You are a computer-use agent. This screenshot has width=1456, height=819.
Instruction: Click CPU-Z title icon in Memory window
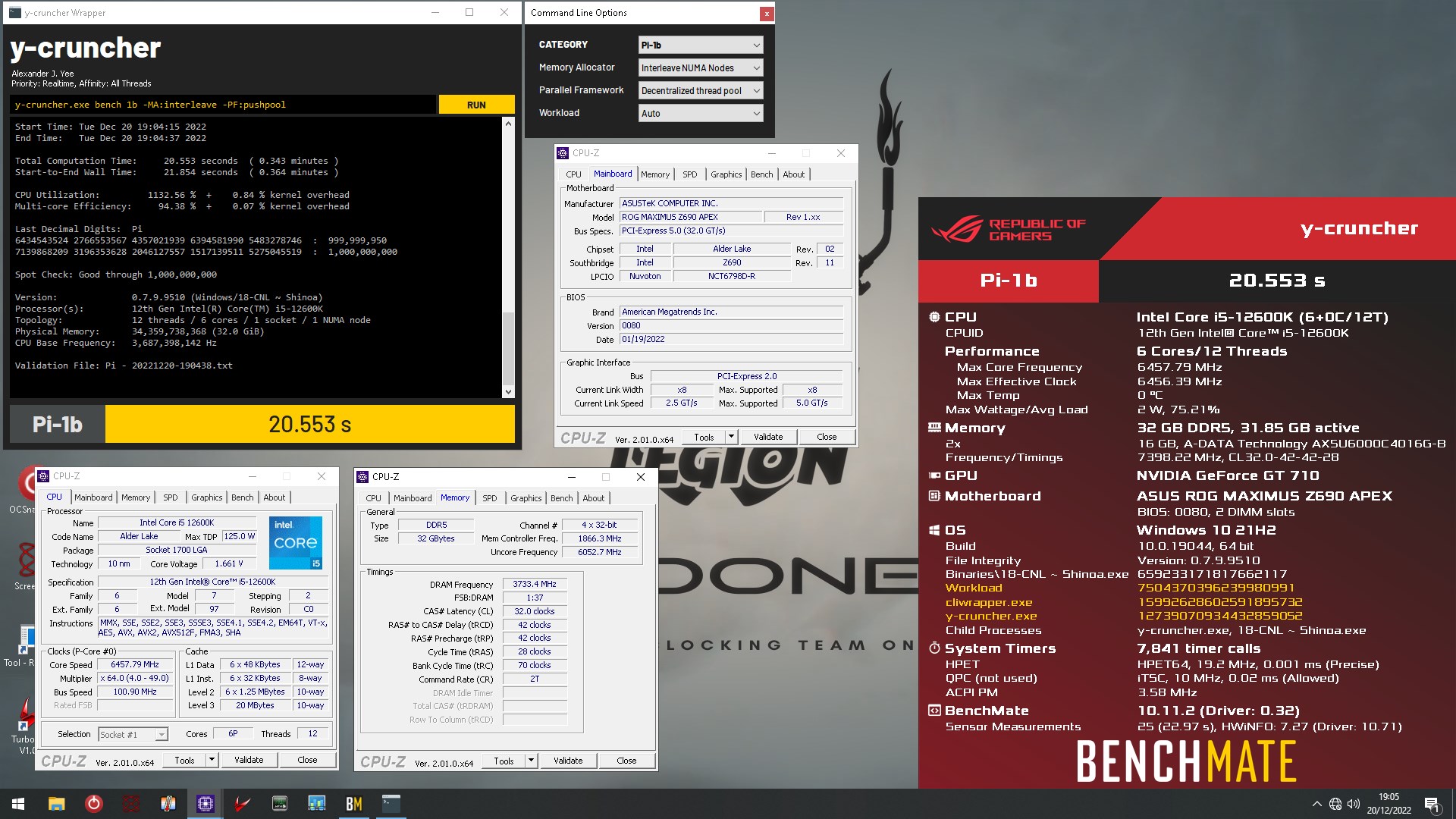click(362, 477)
